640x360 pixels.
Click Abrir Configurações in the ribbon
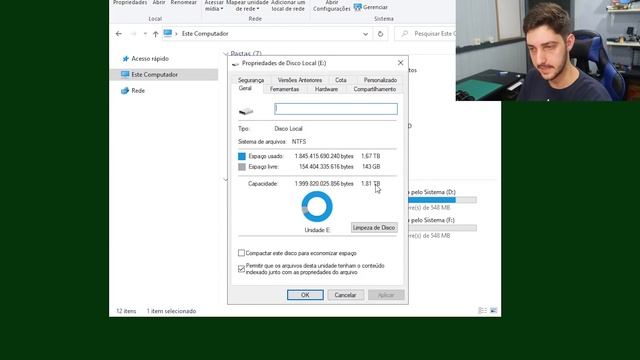332,6
